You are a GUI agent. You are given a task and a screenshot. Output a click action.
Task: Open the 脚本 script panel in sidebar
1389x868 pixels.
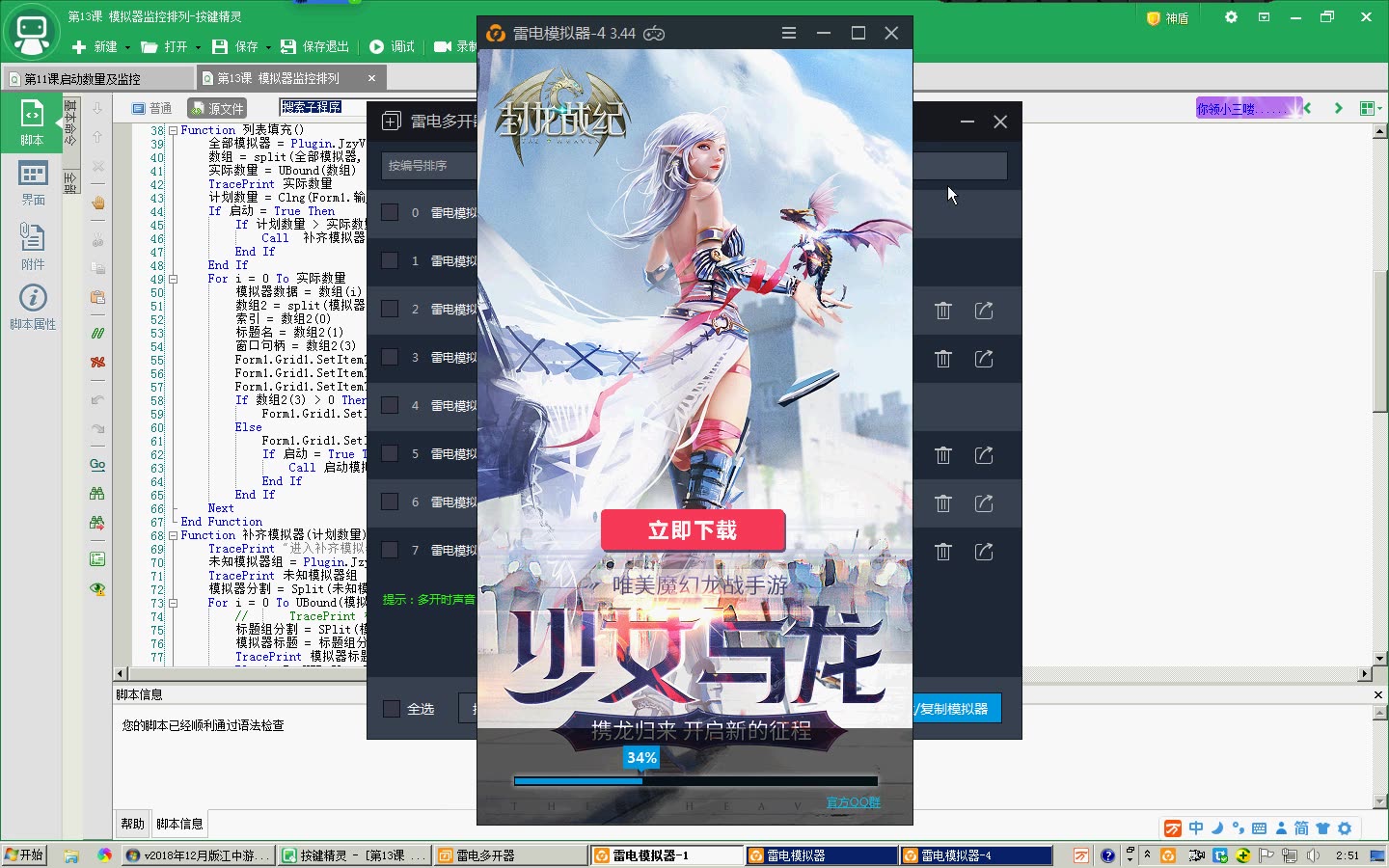(x=32, y=123)
